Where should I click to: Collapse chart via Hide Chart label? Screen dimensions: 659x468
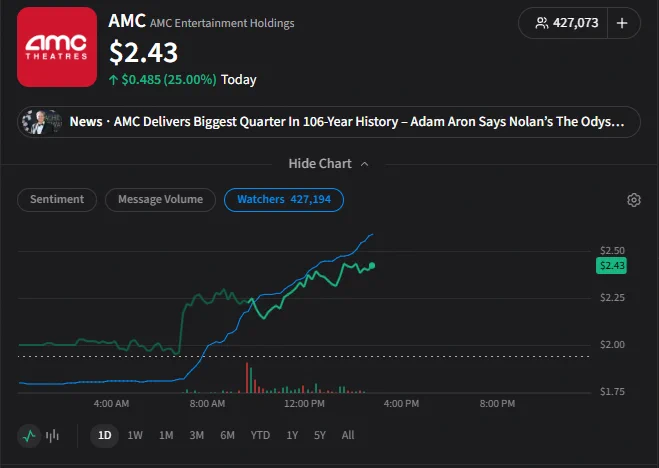coord(320,163)
